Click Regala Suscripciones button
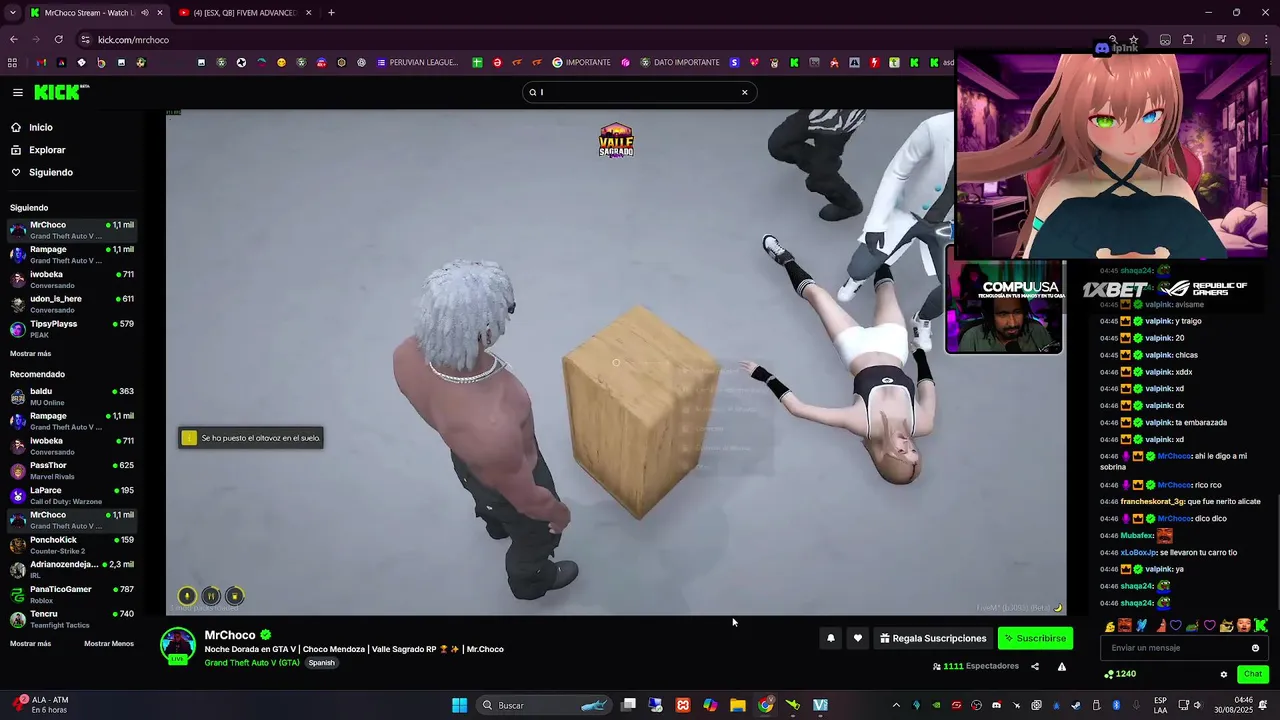1280x720 pixels. pos(933,638)
